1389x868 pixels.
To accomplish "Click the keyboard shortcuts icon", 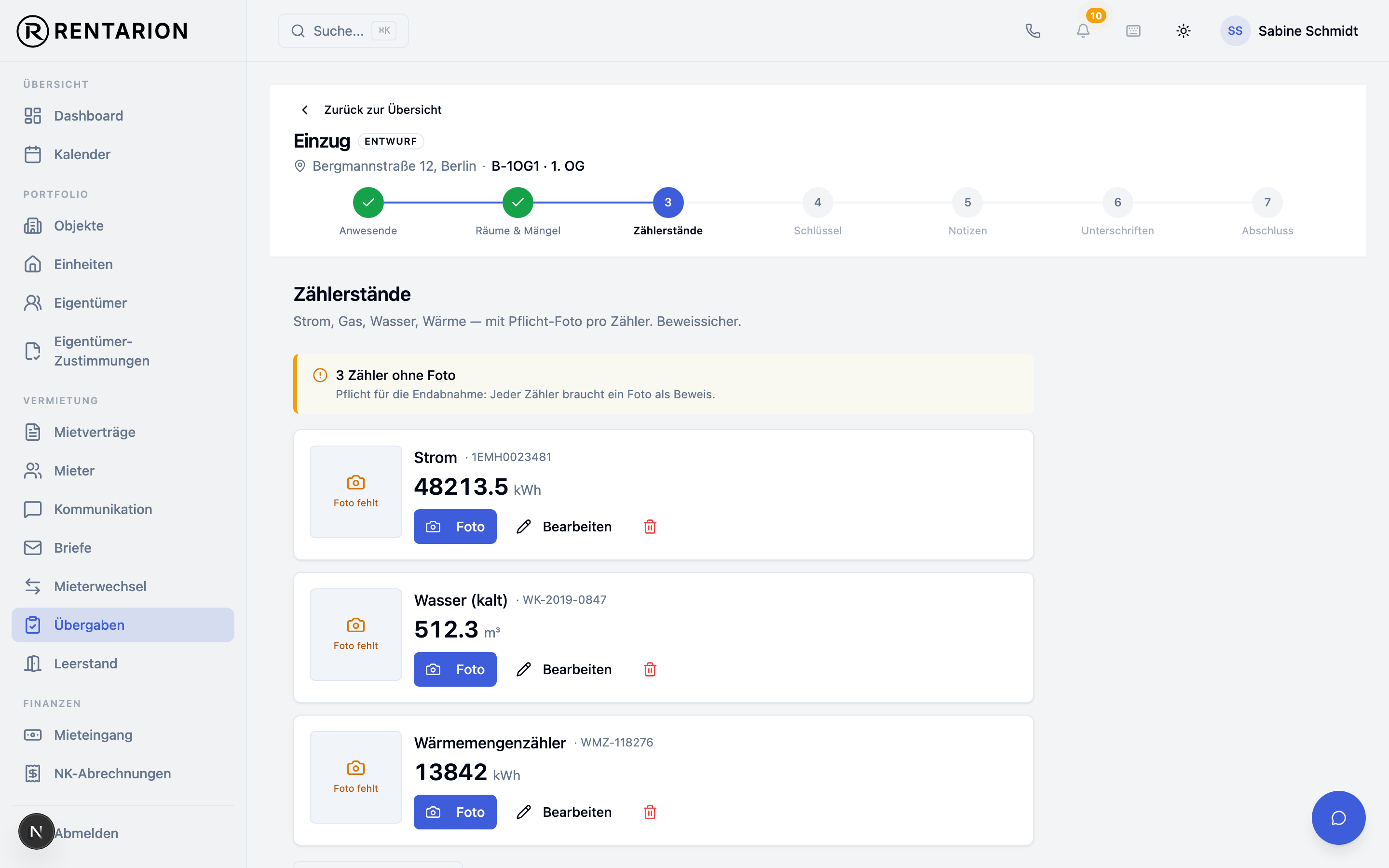I will point(1133,31).
